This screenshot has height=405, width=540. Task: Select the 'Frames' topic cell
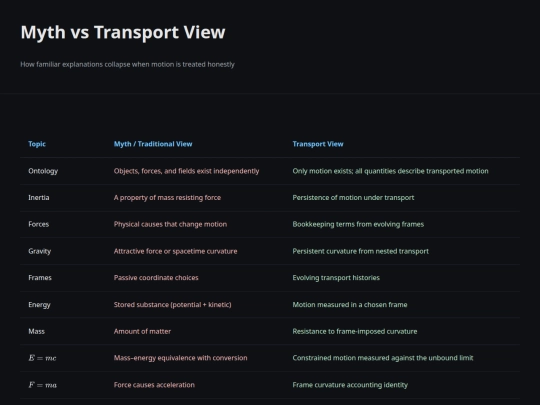[x=40, y=278]
